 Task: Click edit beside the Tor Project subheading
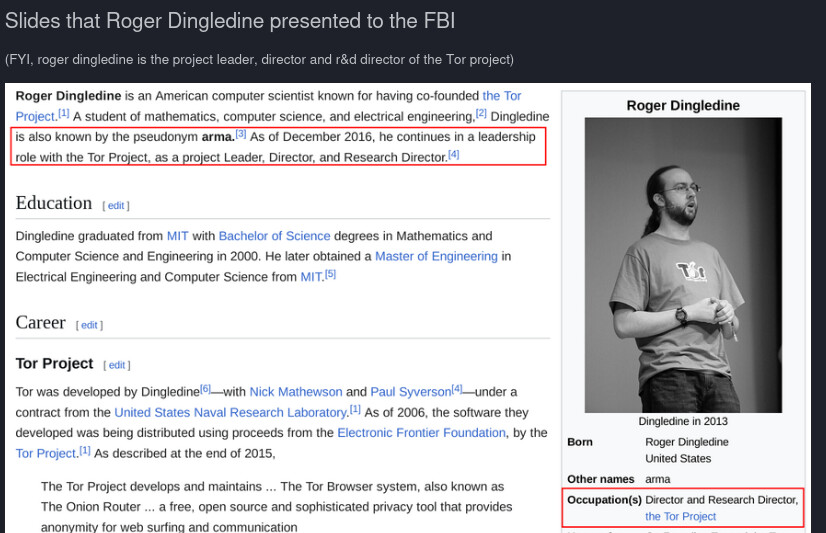117,365
